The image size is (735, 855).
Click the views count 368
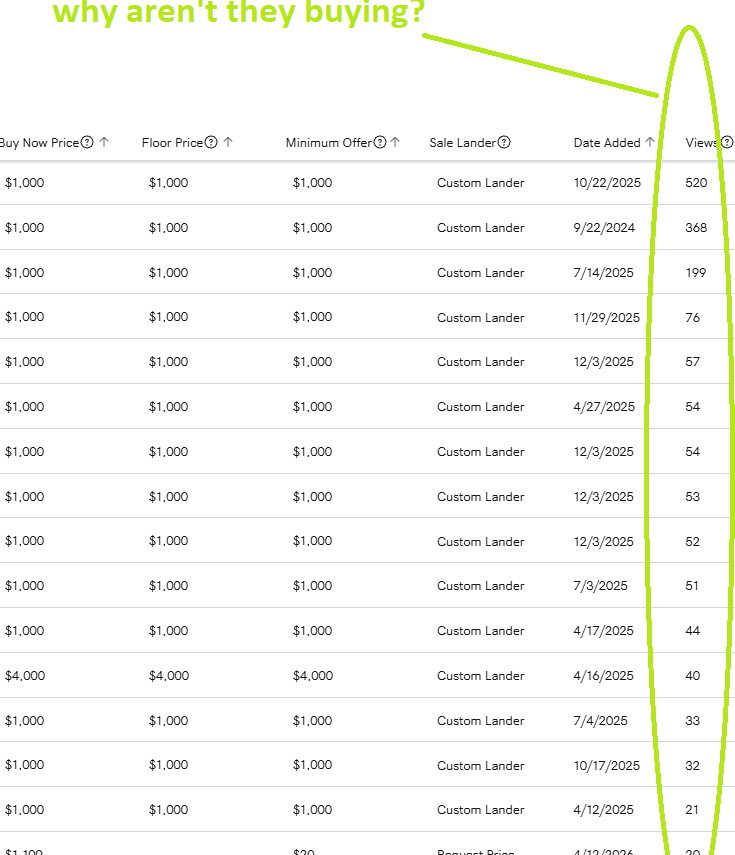click(x=696, y=228)
